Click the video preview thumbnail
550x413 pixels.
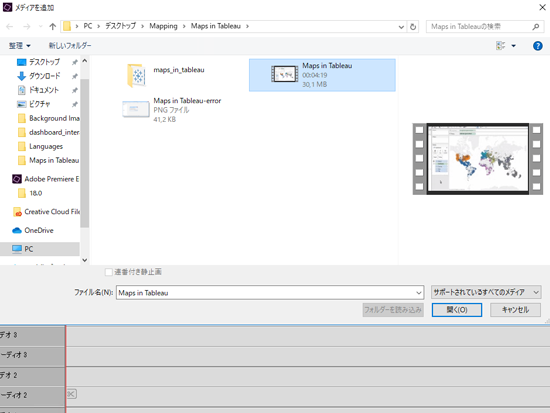478,159
